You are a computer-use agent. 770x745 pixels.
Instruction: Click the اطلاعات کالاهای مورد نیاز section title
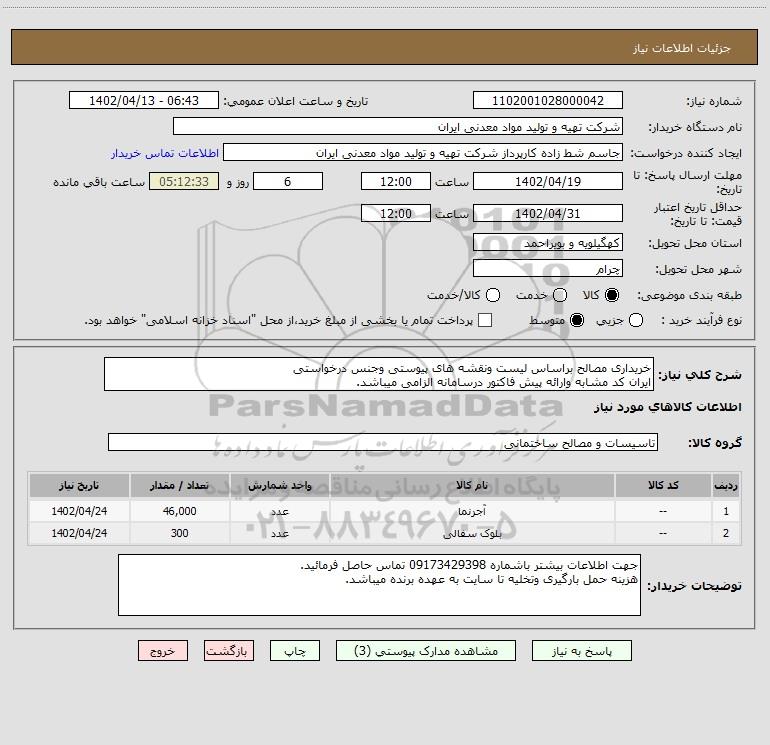[x=667, y=407]
